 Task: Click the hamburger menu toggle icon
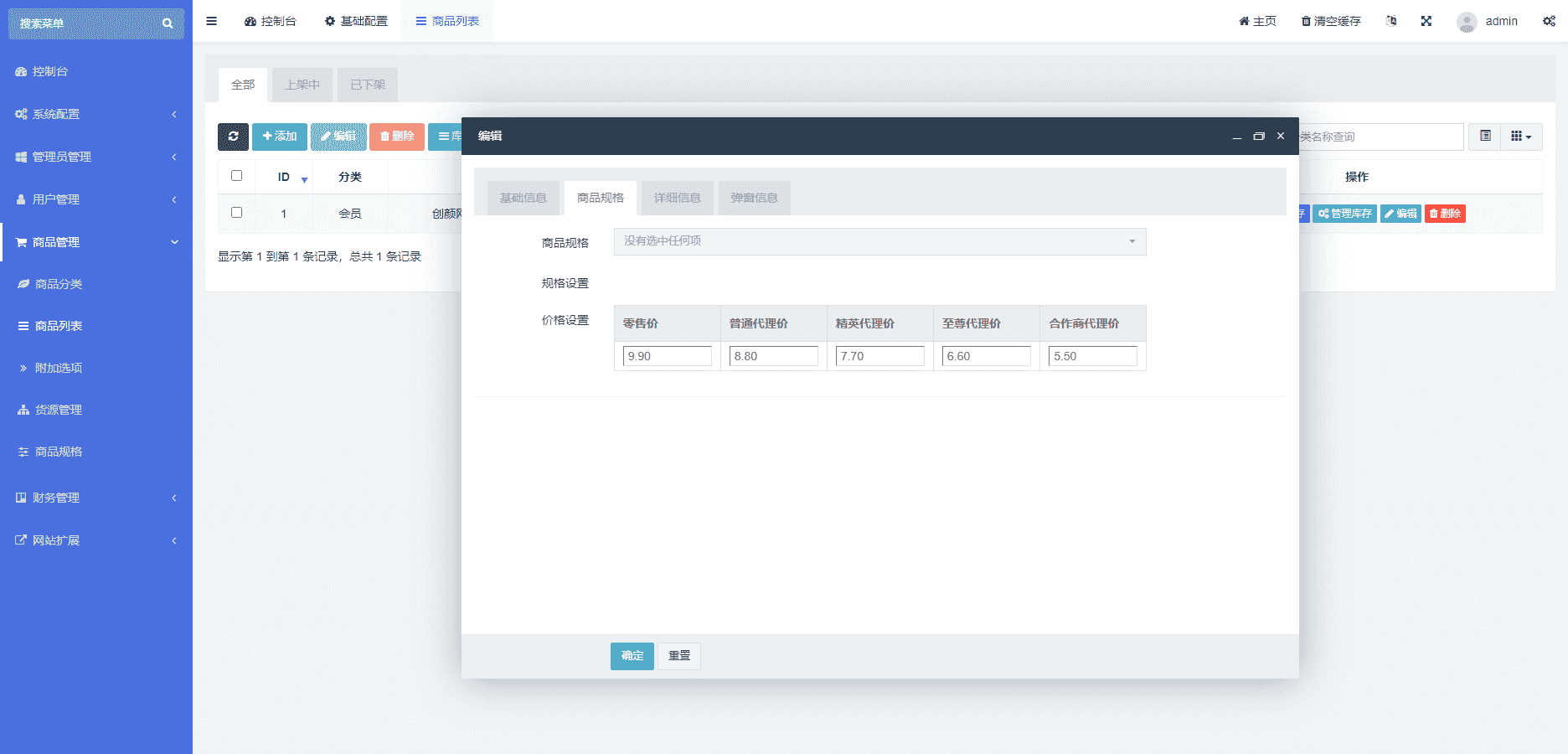[211, 21]
